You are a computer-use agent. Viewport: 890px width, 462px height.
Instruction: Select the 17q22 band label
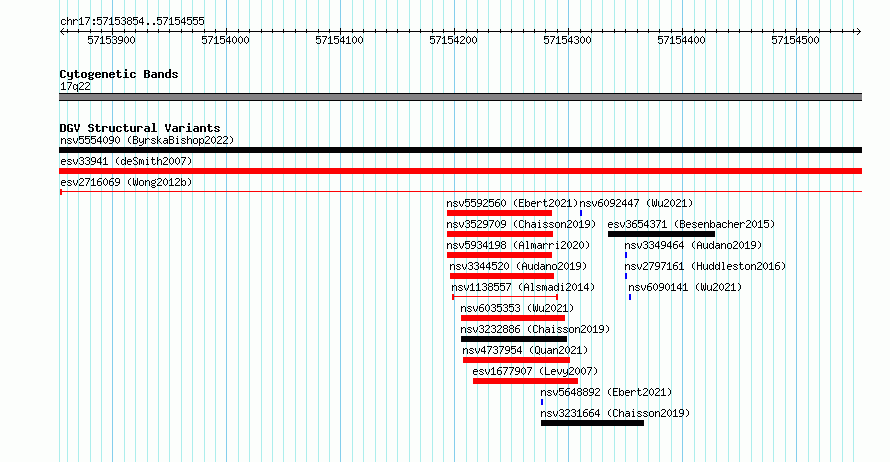coord(75,86)
